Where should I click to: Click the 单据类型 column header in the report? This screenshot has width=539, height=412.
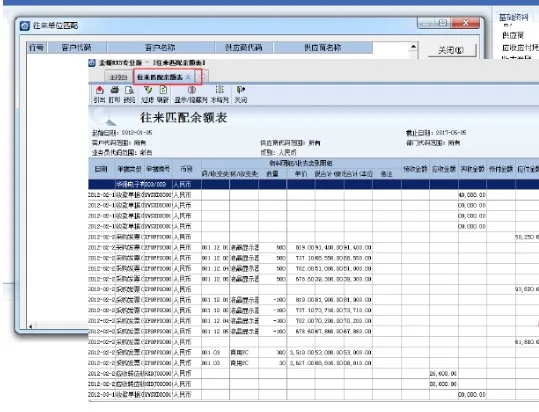pos(129,169)
